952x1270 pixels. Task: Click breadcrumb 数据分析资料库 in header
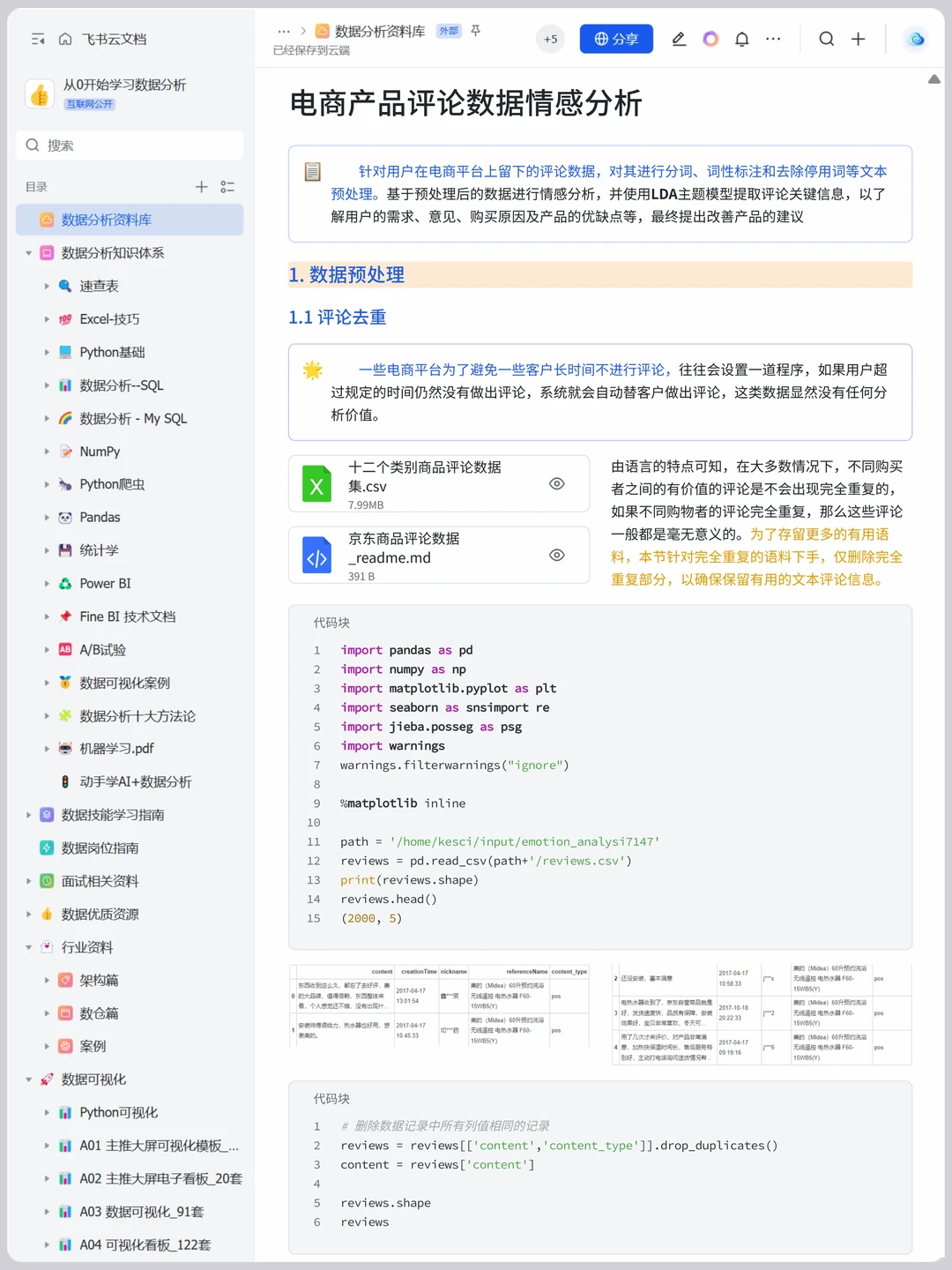380,31
